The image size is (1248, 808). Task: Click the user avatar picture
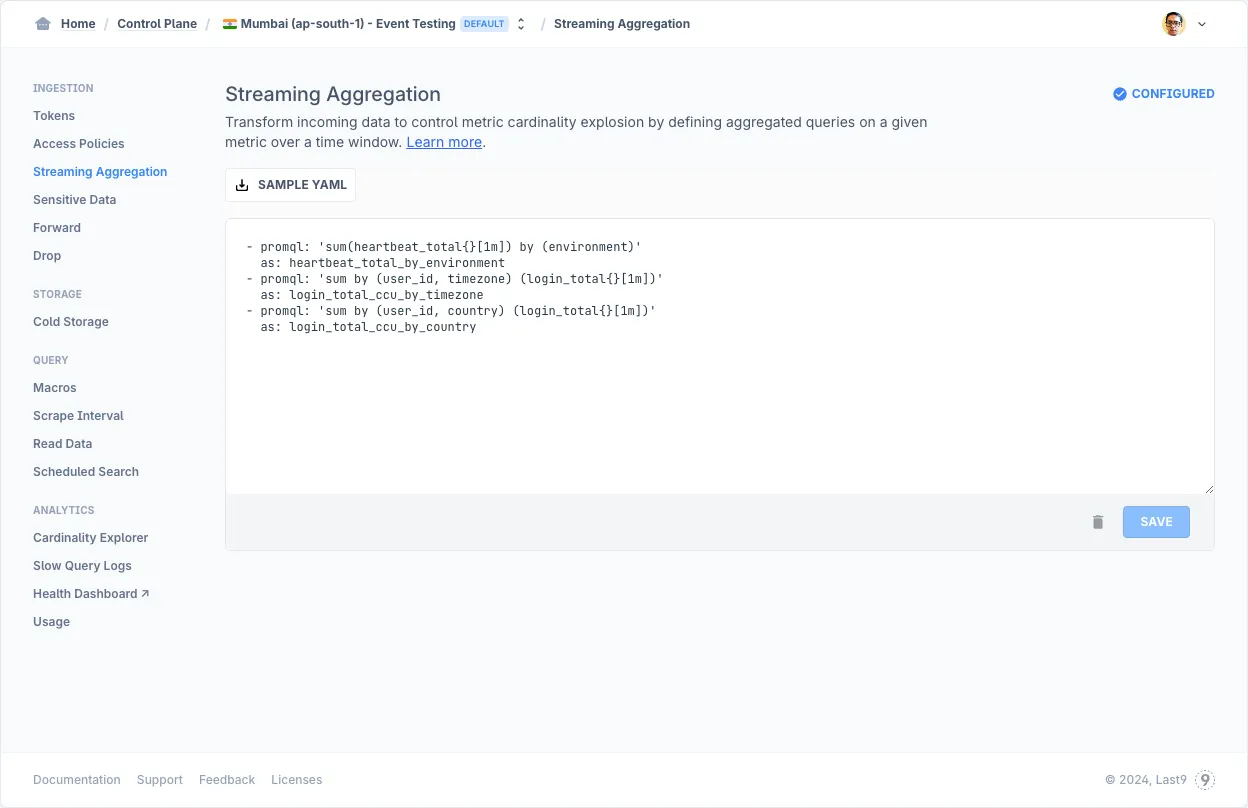1173,24
